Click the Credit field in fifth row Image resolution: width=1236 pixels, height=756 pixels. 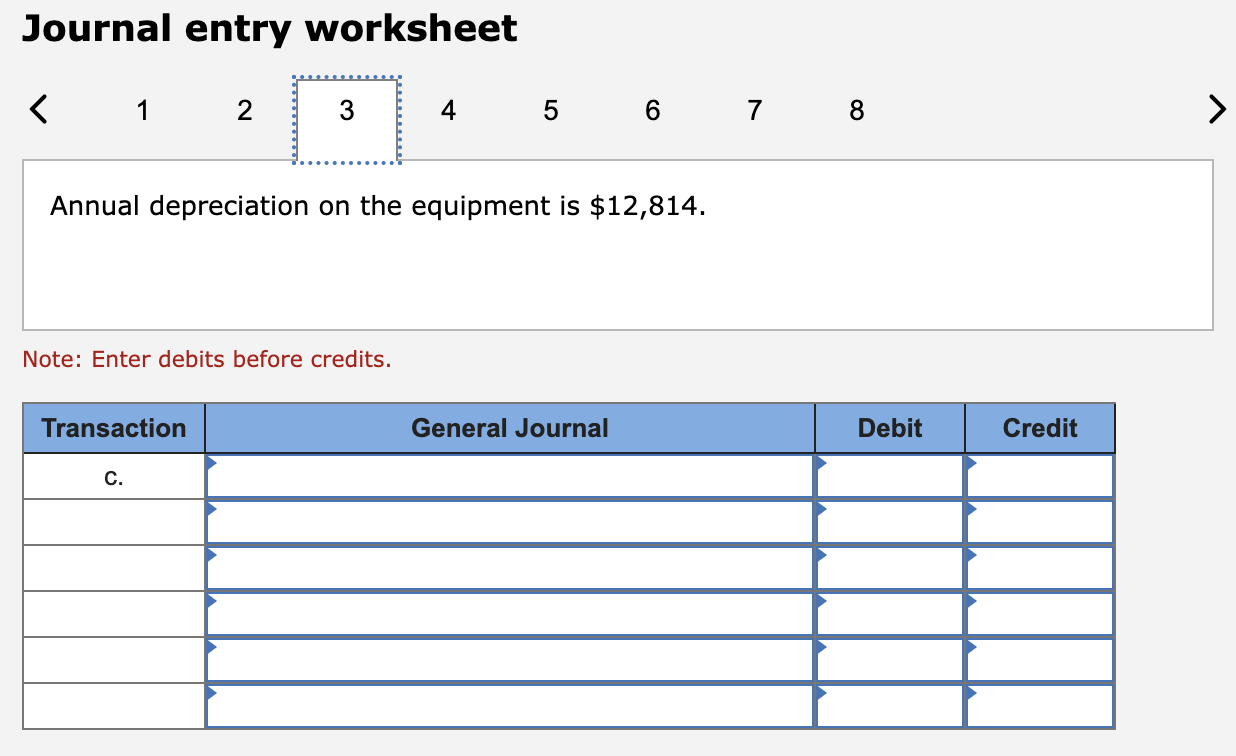[1040, 660]
